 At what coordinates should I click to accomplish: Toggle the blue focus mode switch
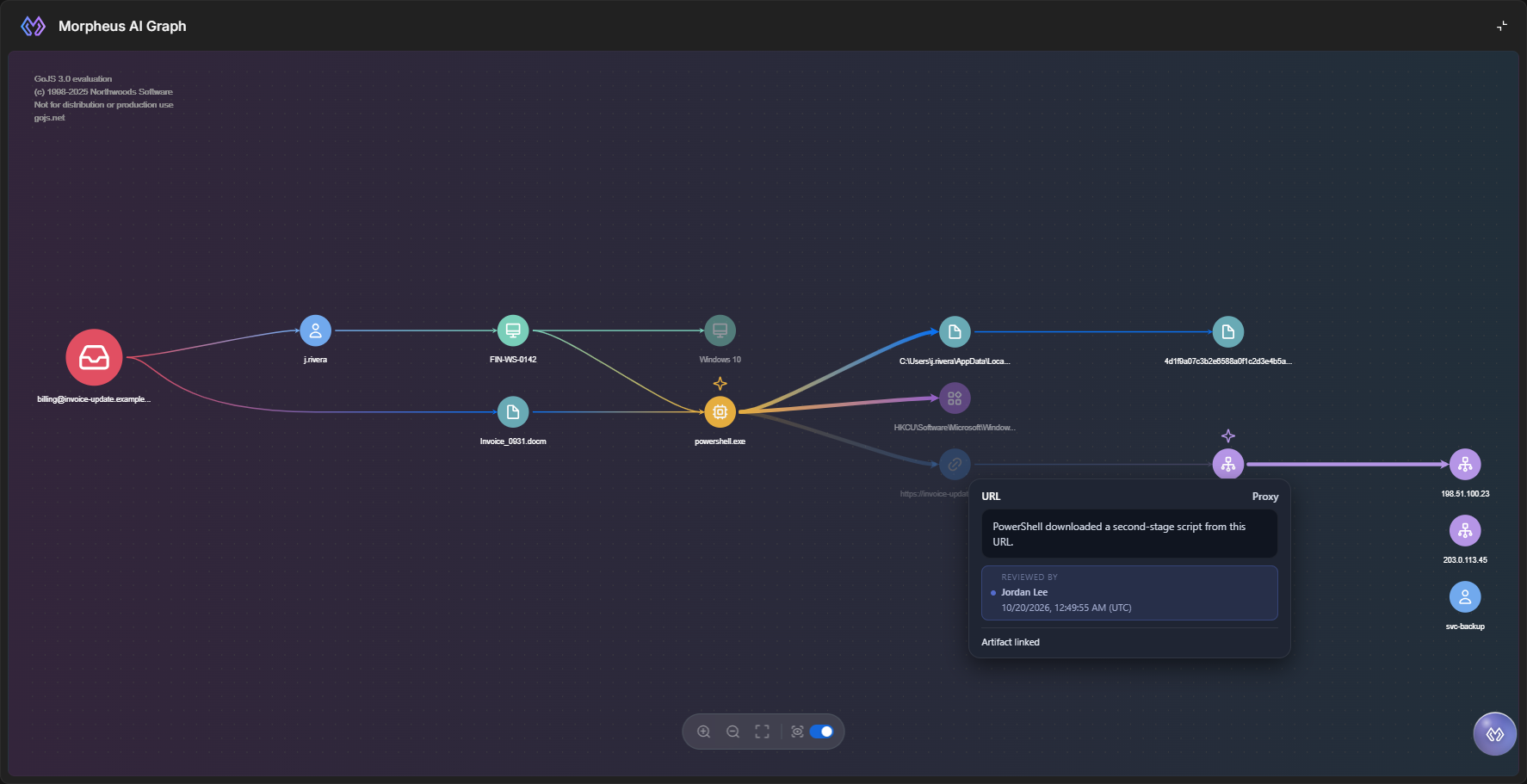pos(821,732)
